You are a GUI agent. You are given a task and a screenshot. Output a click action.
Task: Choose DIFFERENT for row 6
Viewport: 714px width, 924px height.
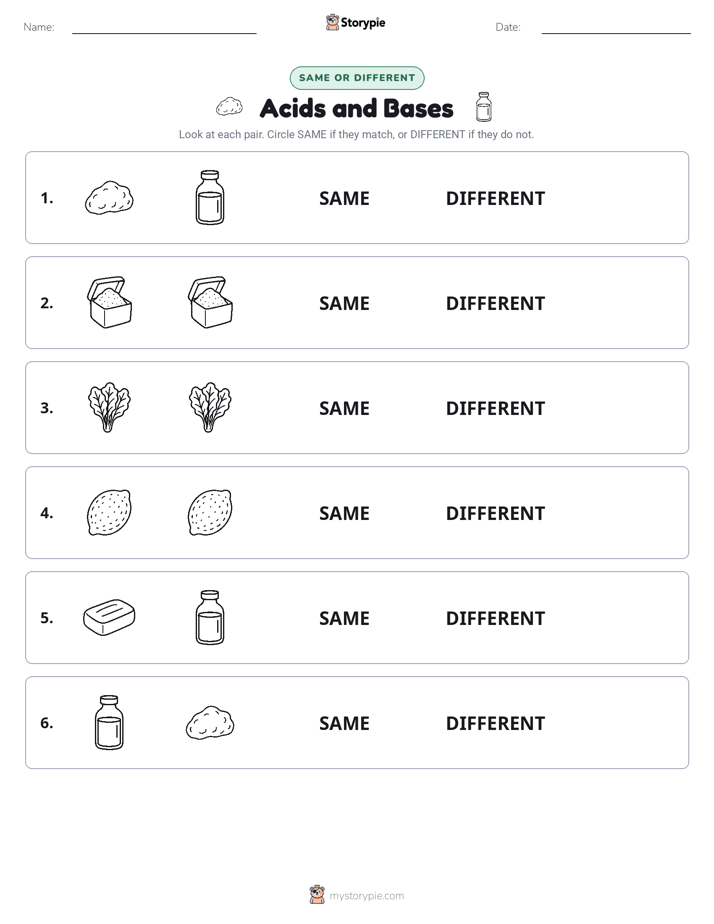495,722
